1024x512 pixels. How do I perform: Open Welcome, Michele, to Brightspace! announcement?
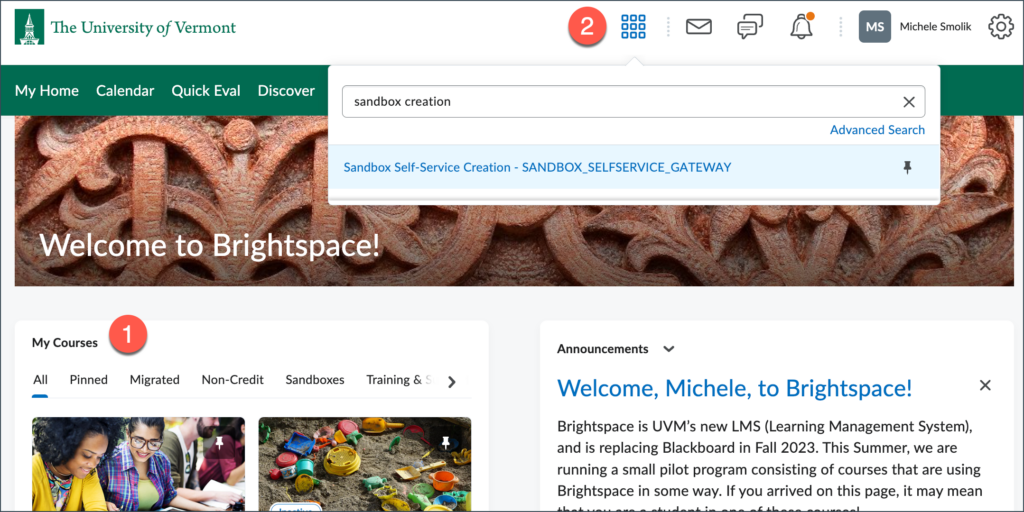coord(735,389)
